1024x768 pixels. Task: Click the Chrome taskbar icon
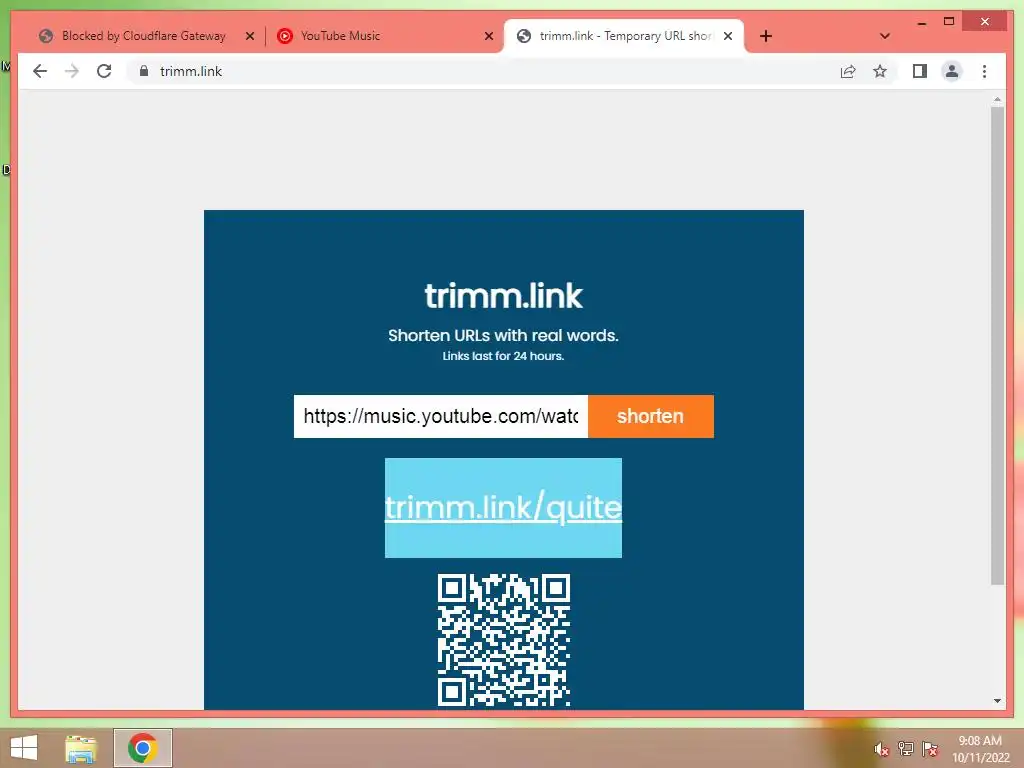[x=142, y=748]
